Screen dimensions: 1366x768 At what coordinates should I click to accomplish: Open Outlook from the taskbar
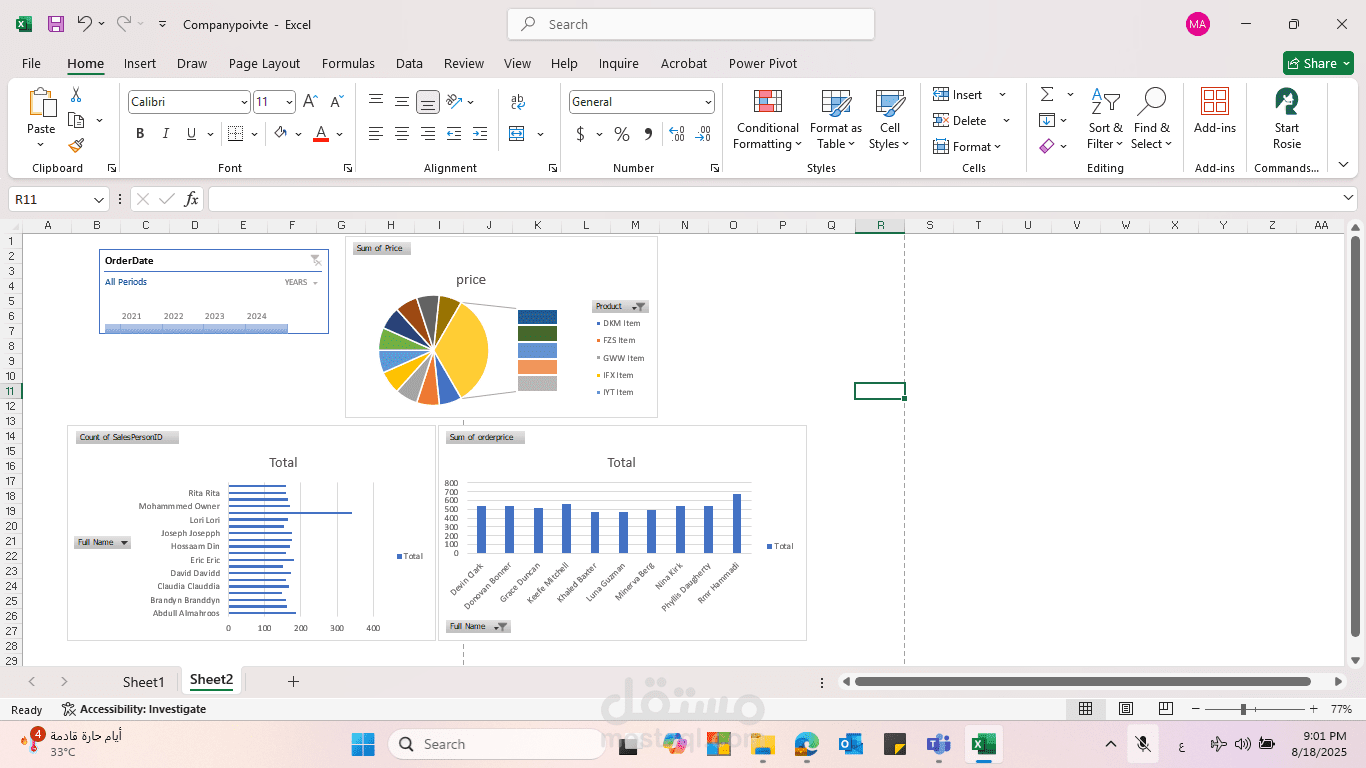(x=851, y=744)
